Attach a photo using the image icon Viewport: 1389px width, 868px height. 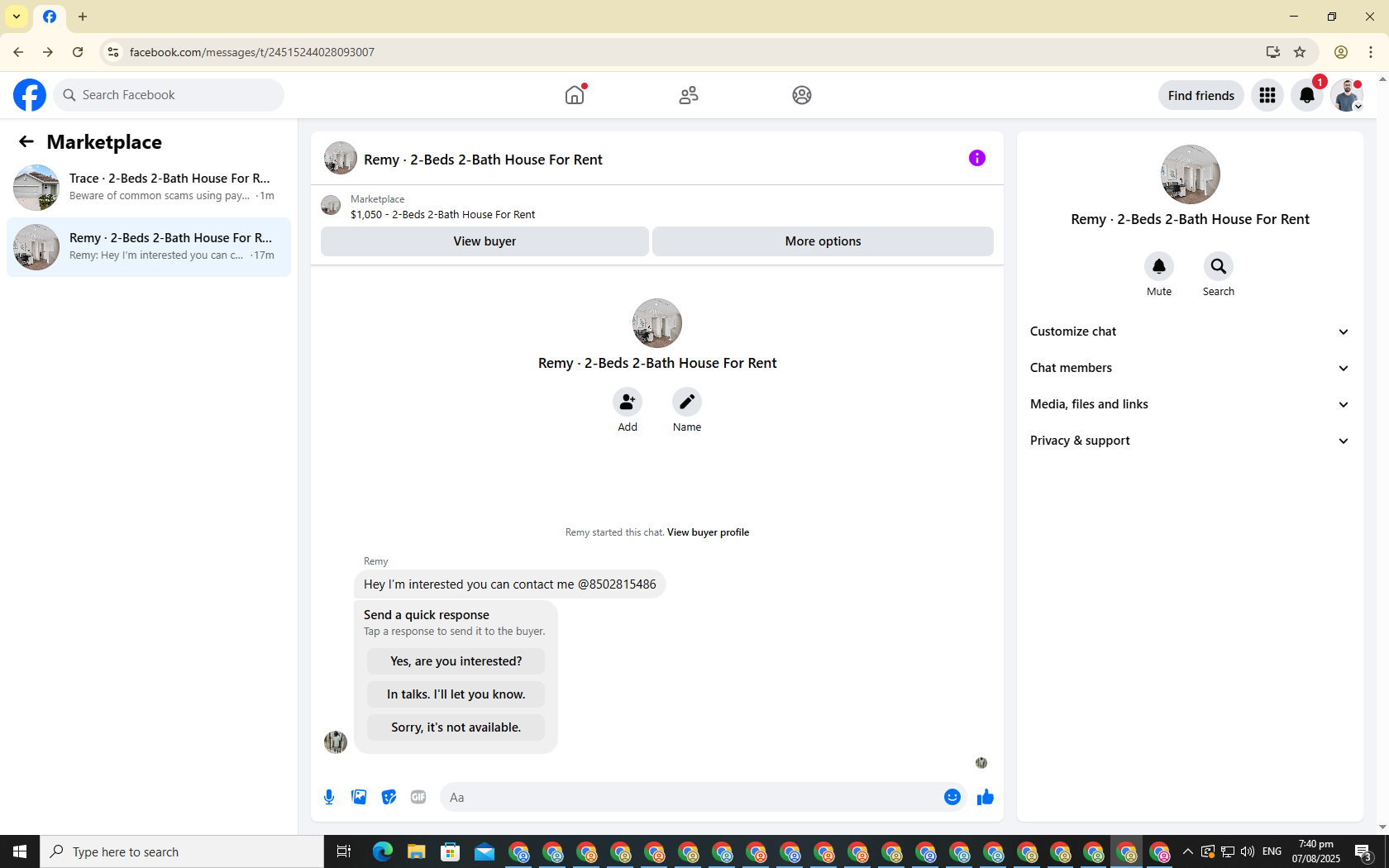pyautogui.click(x=359, y=797)
